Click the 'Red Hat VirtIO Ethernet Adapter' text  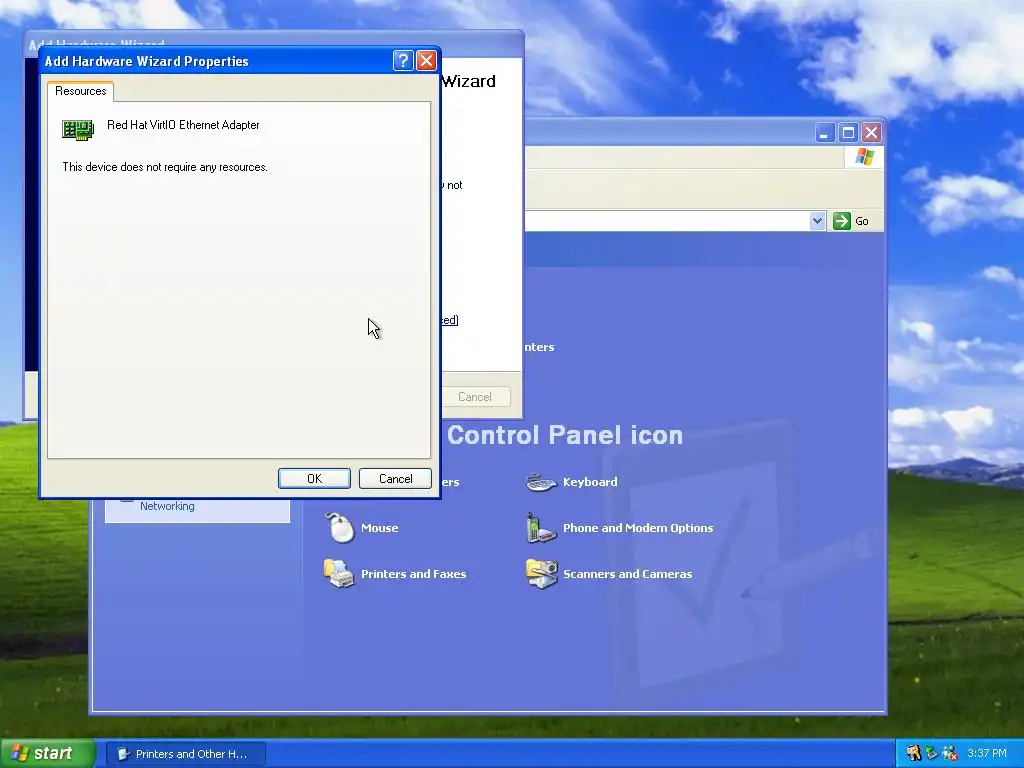click(x=183, y=125)
